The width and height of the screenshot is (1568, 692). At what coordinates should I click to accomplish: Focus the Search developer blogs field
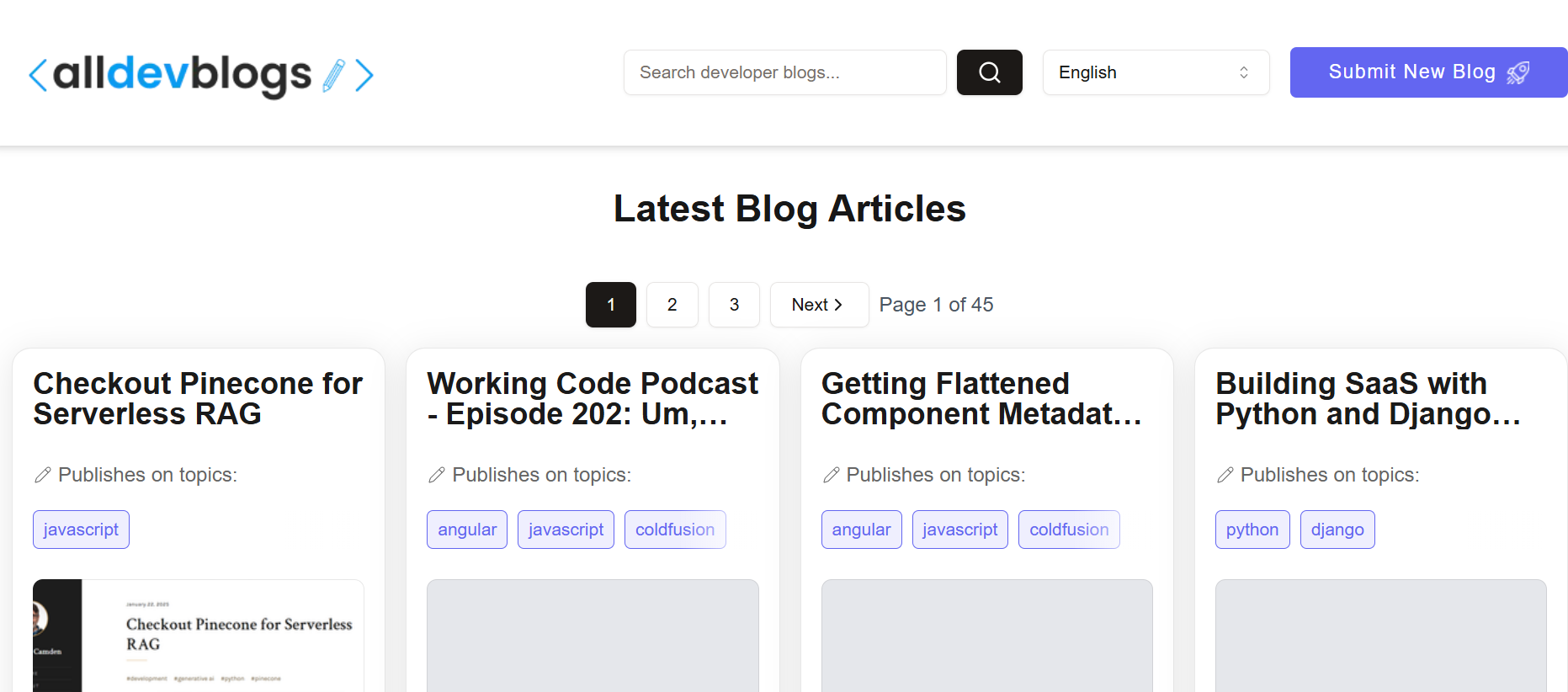coord(784,72)
